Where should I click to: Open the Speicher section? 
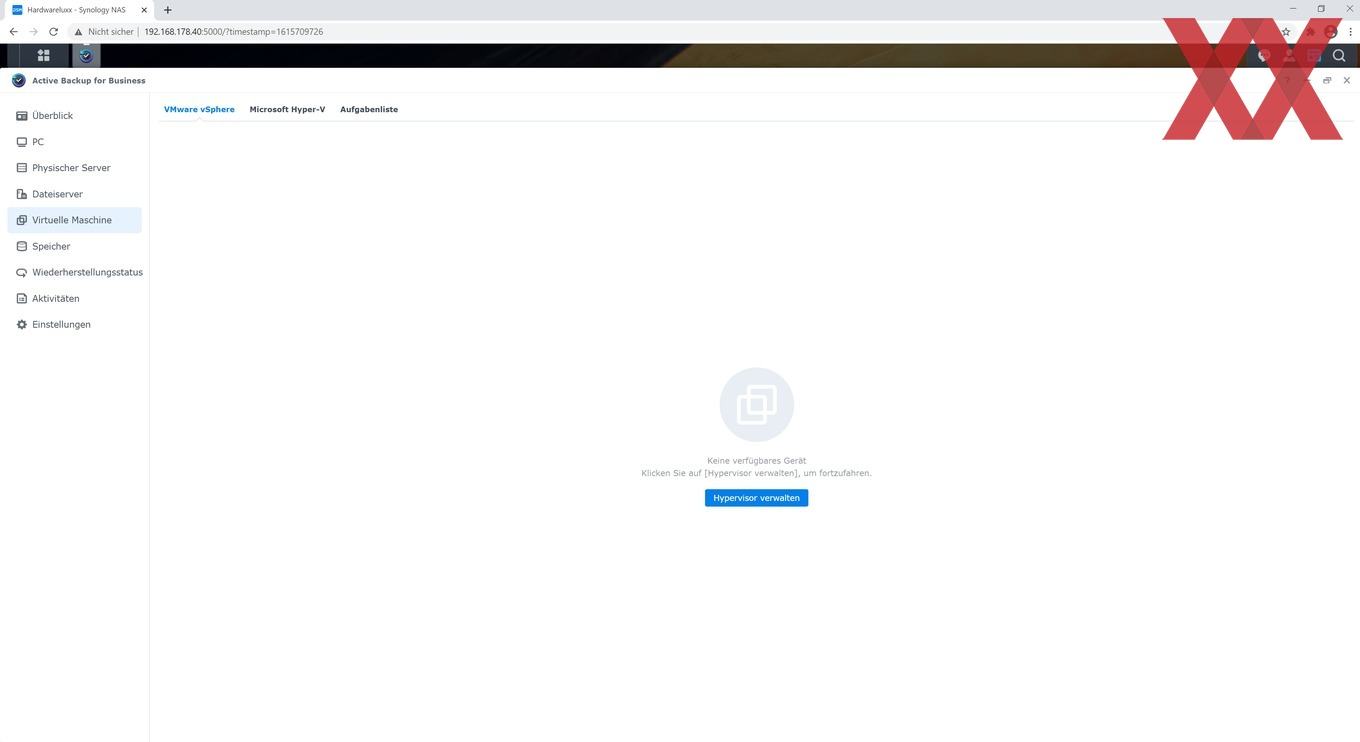(74, 246)
